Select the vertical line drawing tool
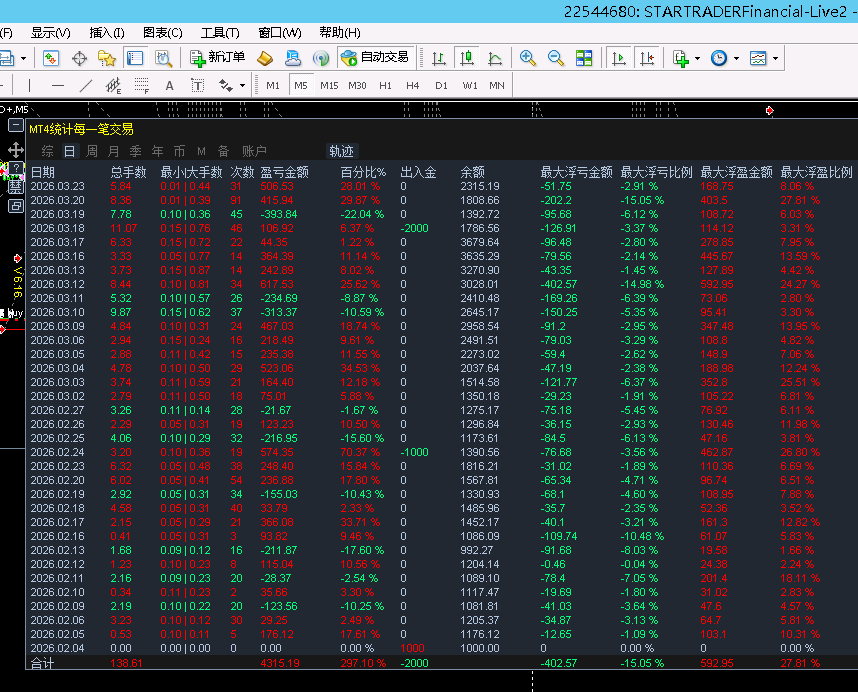 29,85
